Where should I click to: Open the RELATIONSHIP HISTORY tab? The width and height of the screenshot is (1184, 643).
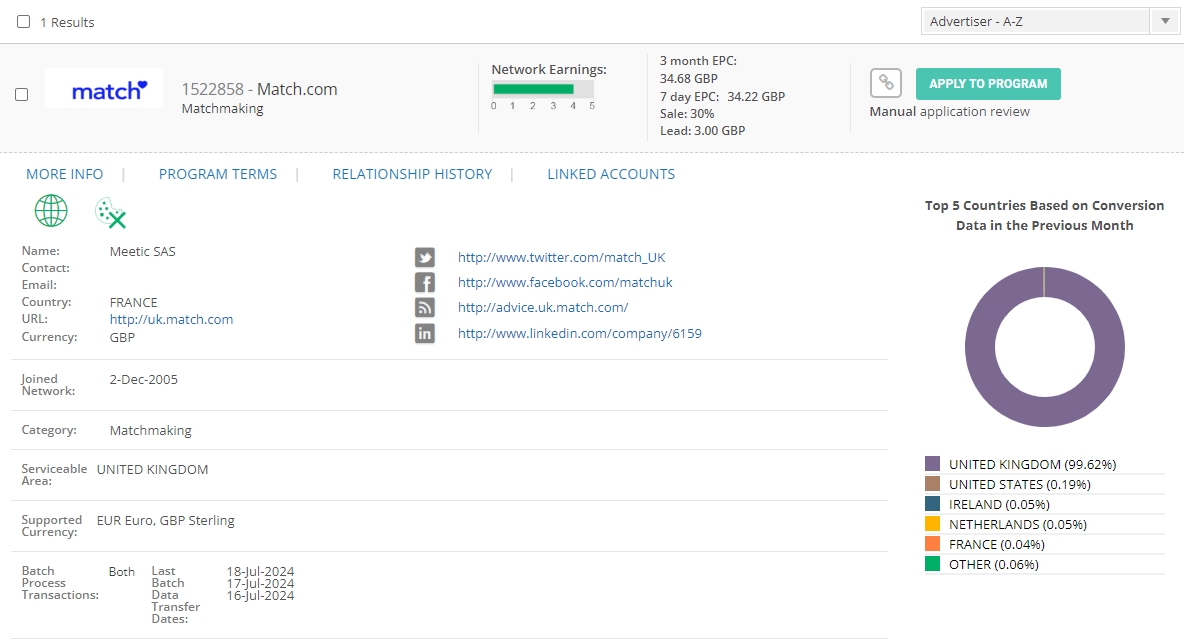(x=412, y=174)
